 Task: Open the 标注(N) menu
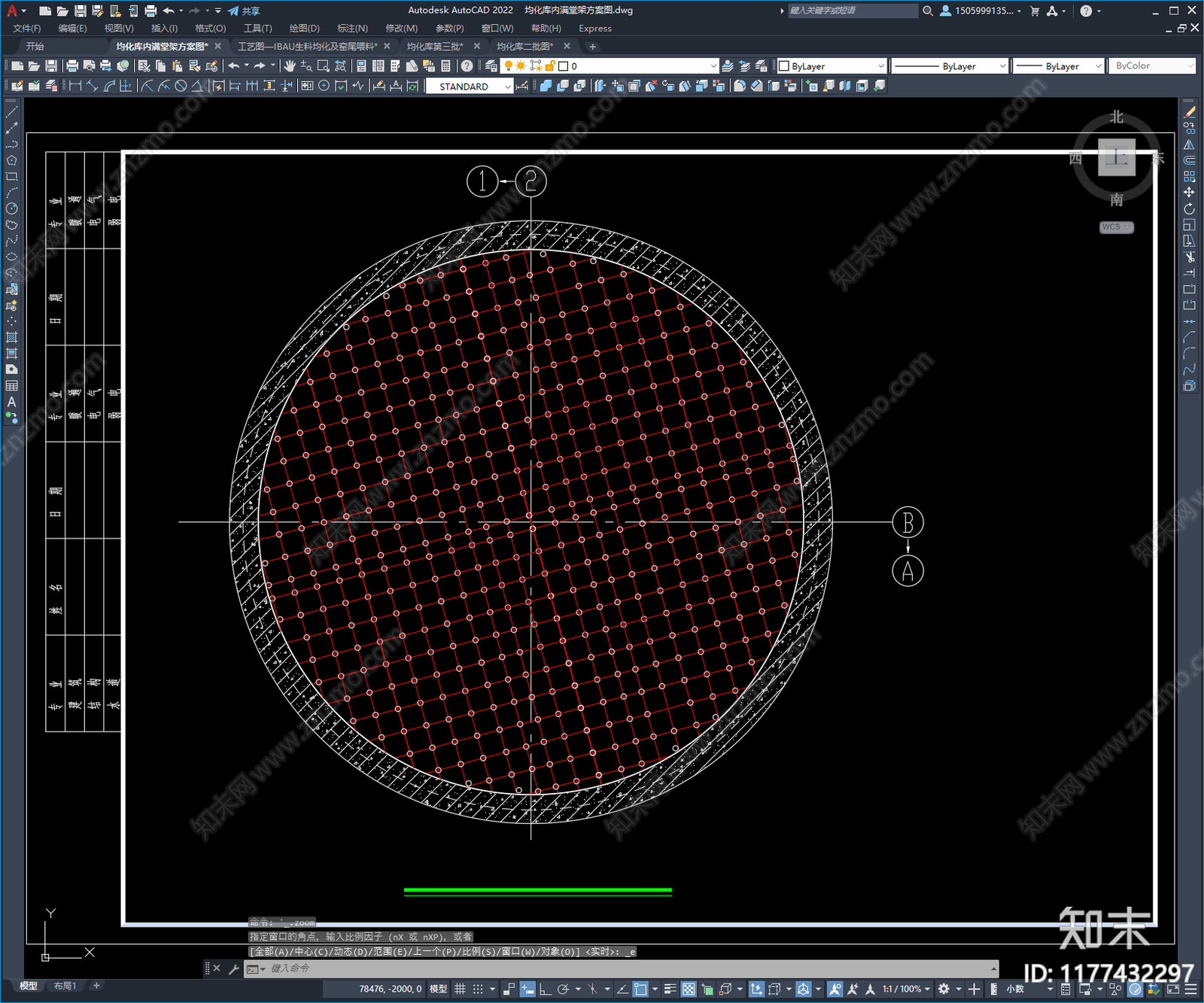pyautogui.click(x=352, y=29)
